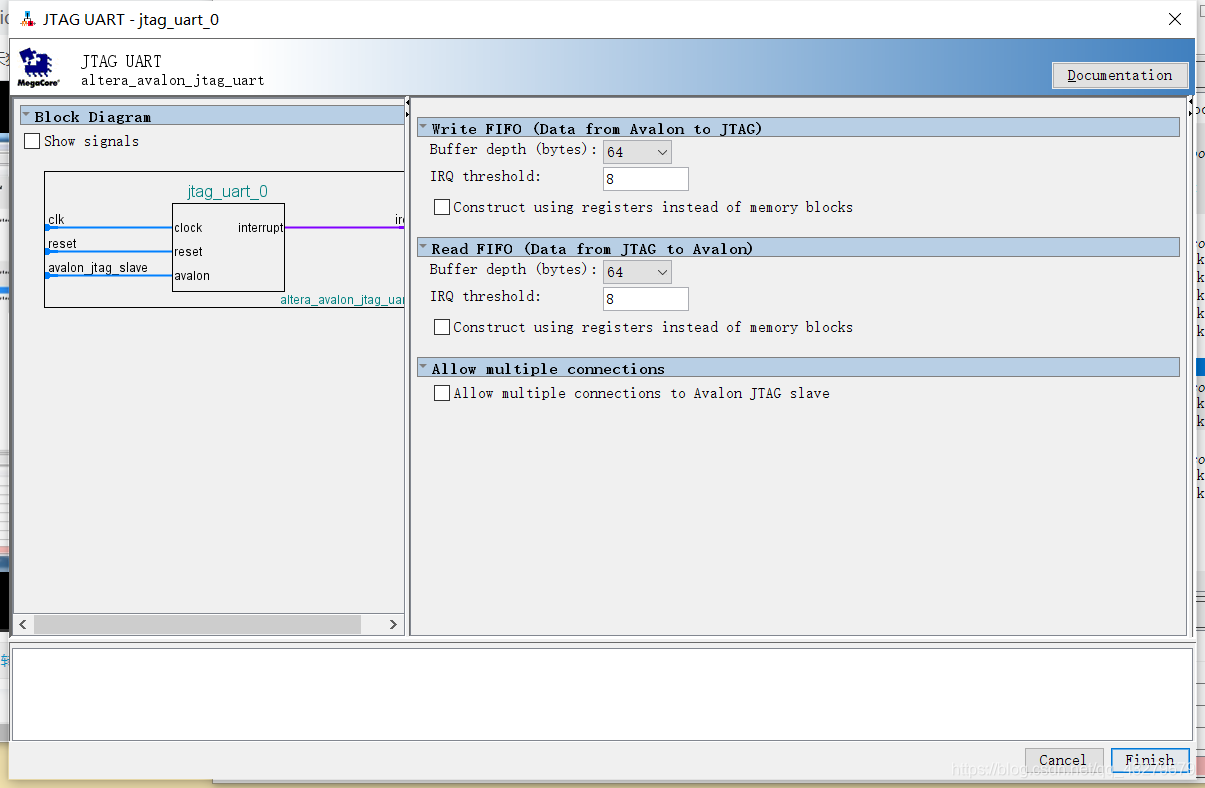Viewport: 1205px width, 788px height.
Task: Click the avalon port label in block
Action: pyautogui.click(x=192, y=276)
